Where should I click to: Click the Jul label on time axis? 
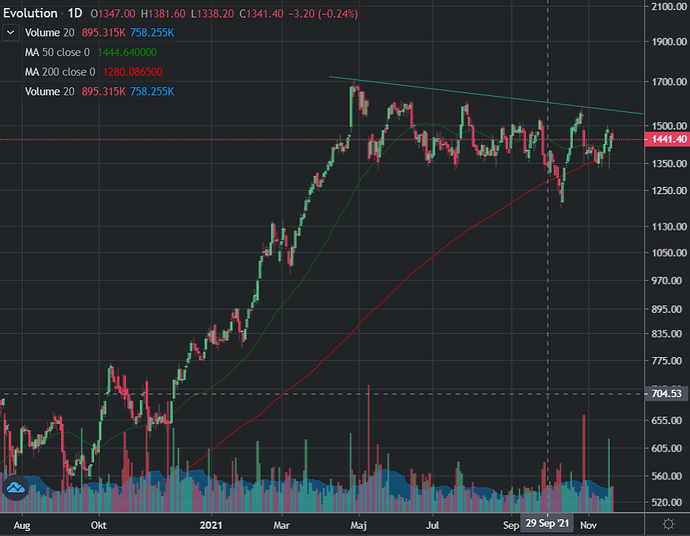(433, 525)
